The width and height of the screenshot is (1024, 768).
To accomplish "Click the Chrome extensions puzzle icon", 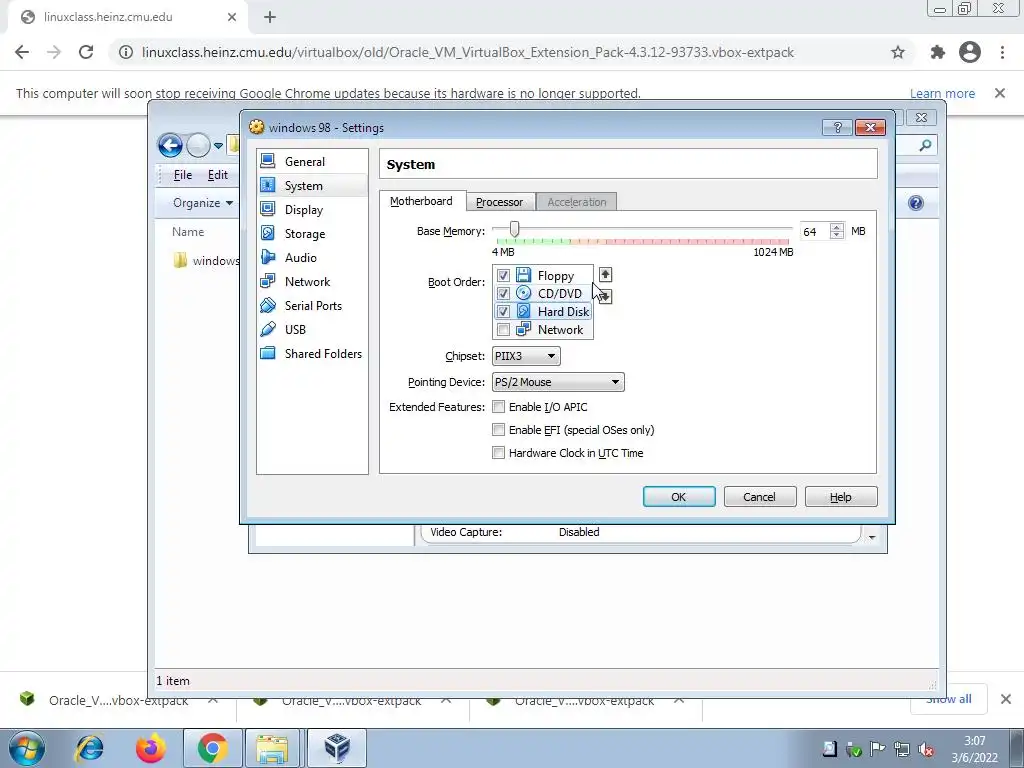I will 938,52.
